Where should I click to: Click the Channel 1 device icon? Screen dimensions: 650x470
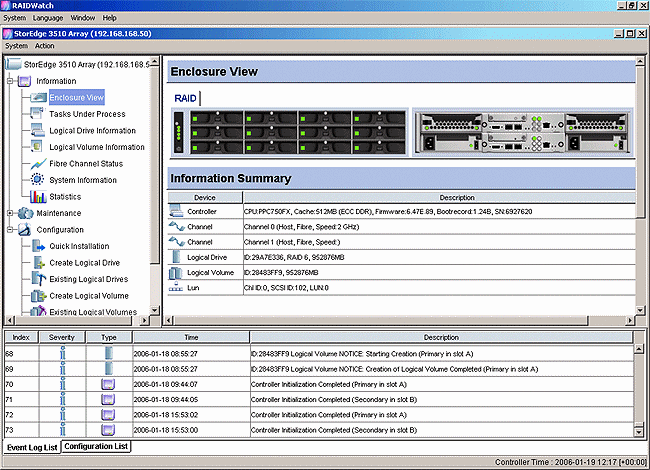pos(176,242)
